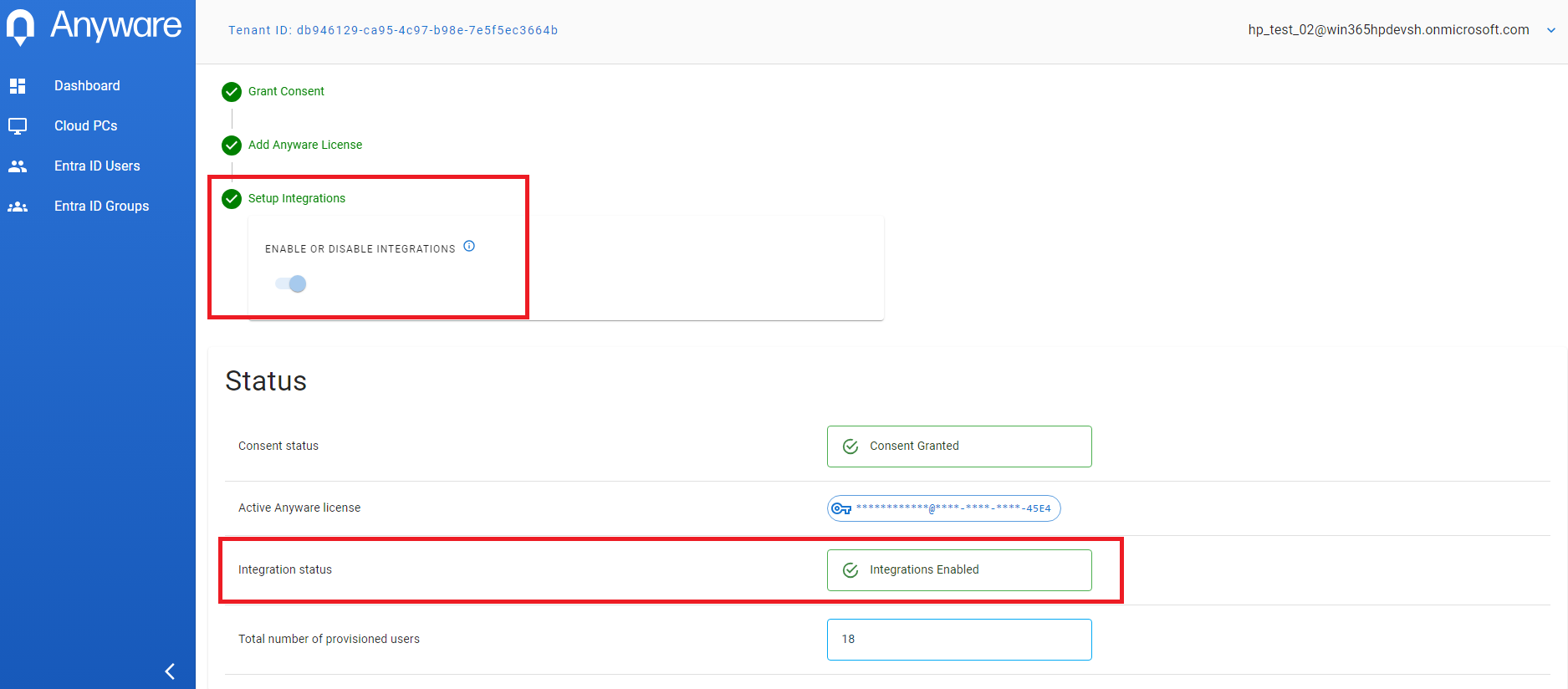Click the integrations info icon
Viewport: 1568px width, 689px height.
469,246
